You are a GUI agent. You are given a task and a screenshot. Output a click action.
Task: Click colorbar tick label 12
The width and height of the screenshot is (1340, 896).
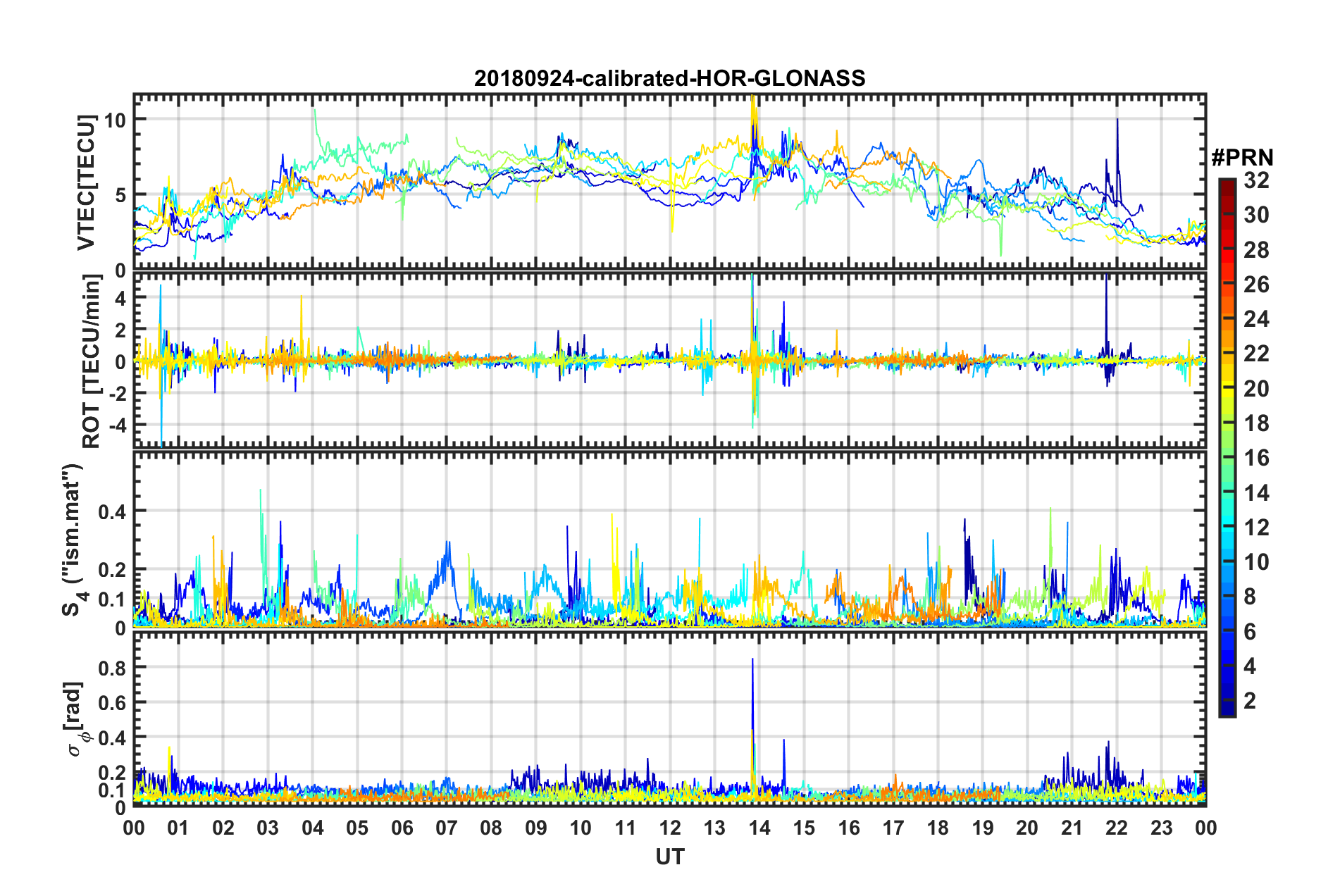click(1256, 528)
